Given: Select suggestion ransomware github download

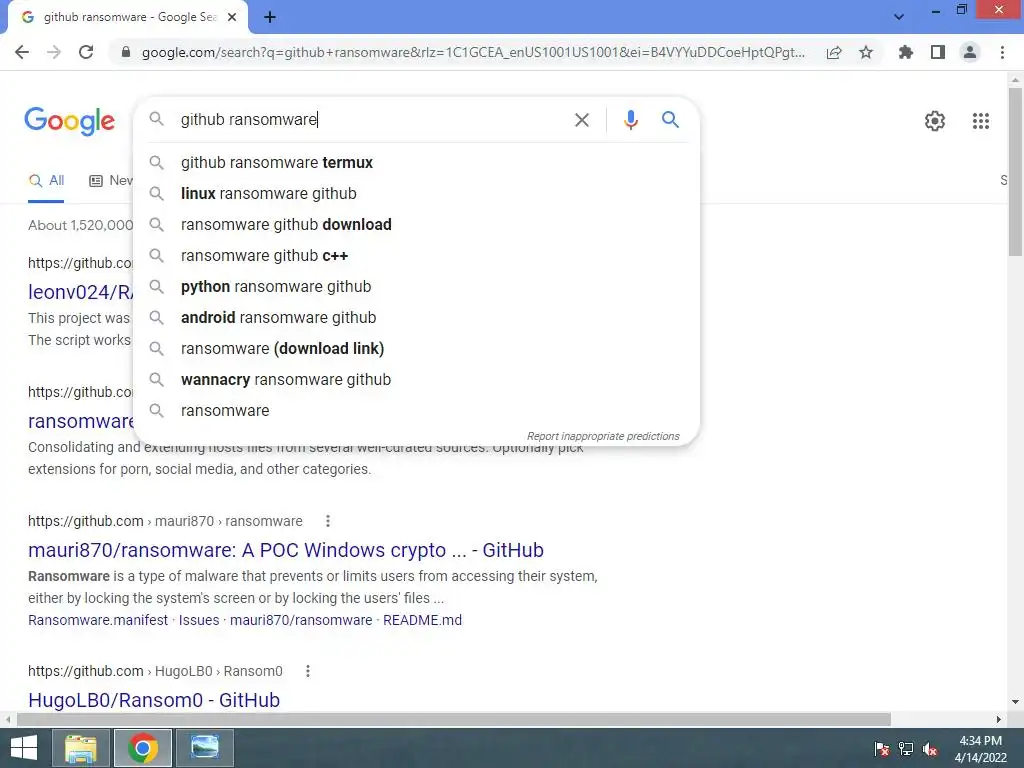Looking at the screenshot, I should (x=417, y=225).
